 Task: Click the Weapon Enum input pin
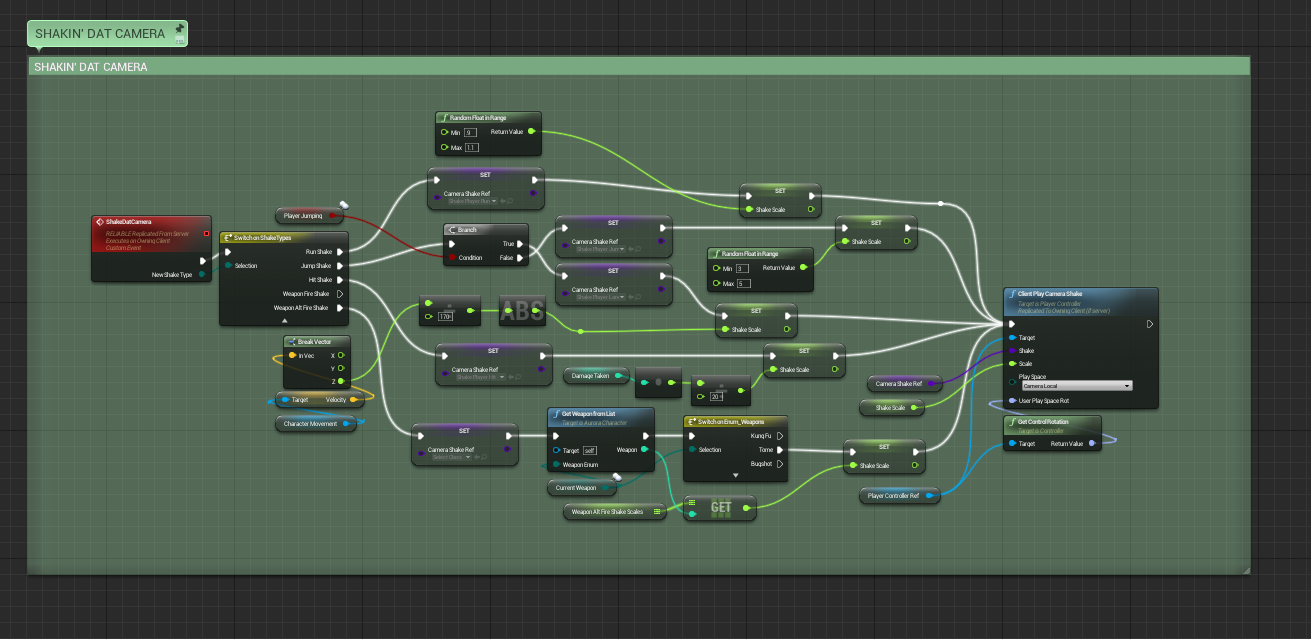(556, 464)
